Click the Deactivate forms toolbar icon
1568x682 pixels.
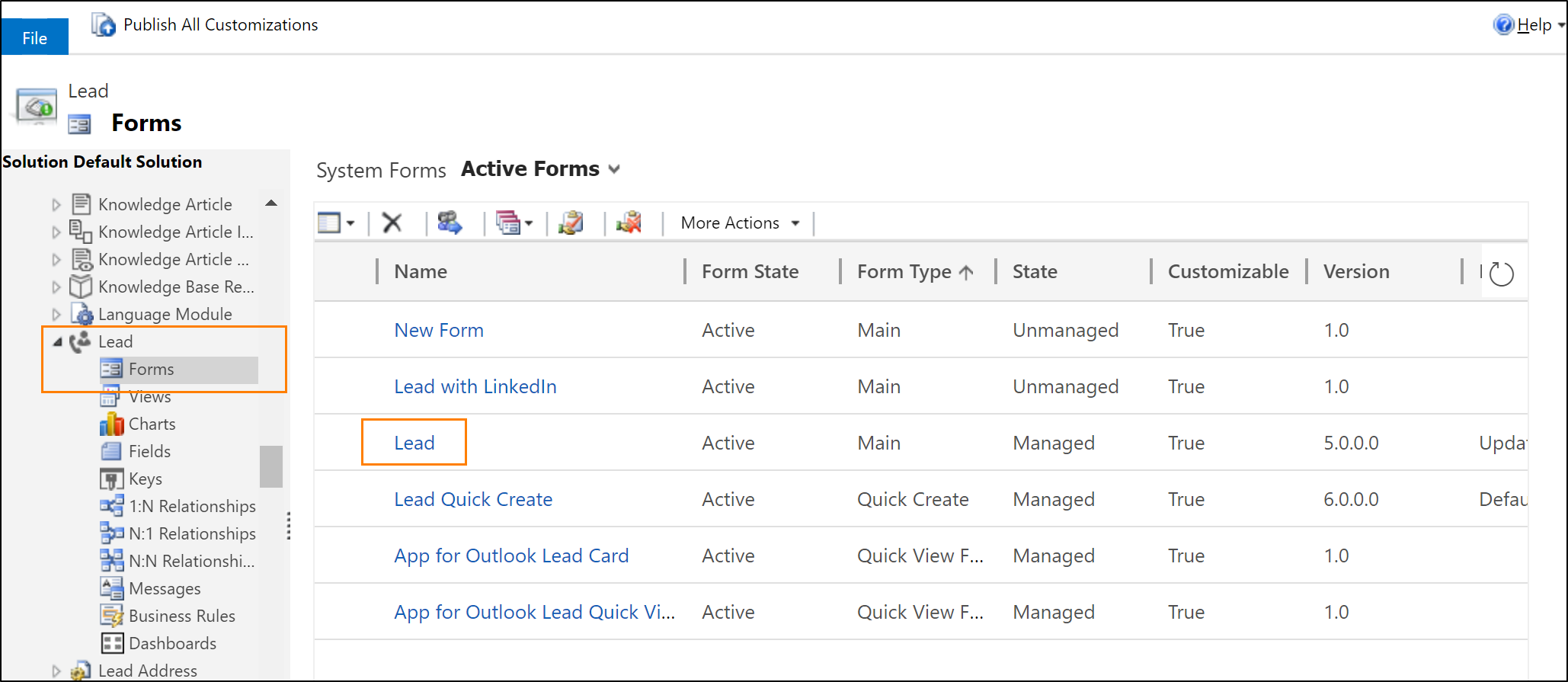(x=629, y=223)
